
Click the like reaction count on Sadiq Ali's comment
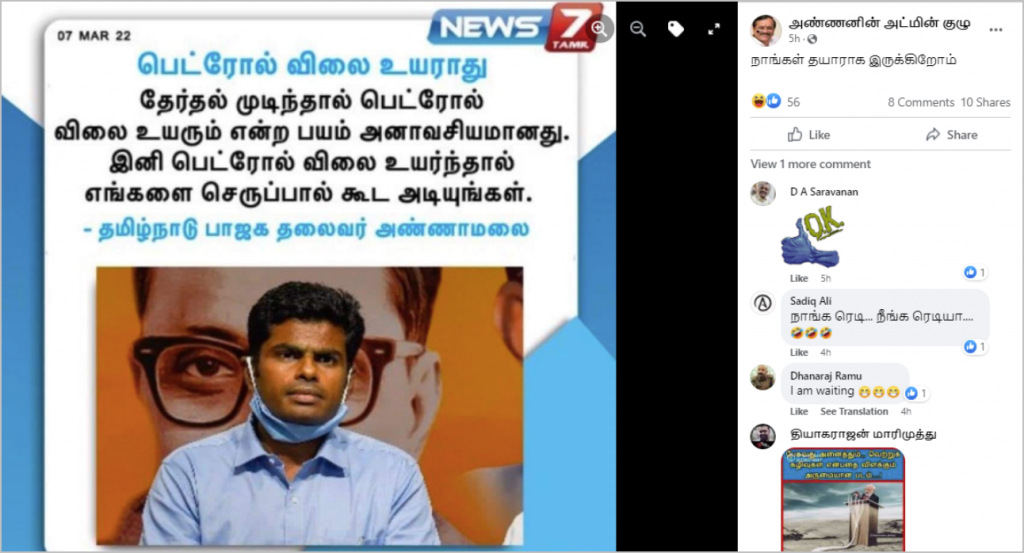[975, 347]
